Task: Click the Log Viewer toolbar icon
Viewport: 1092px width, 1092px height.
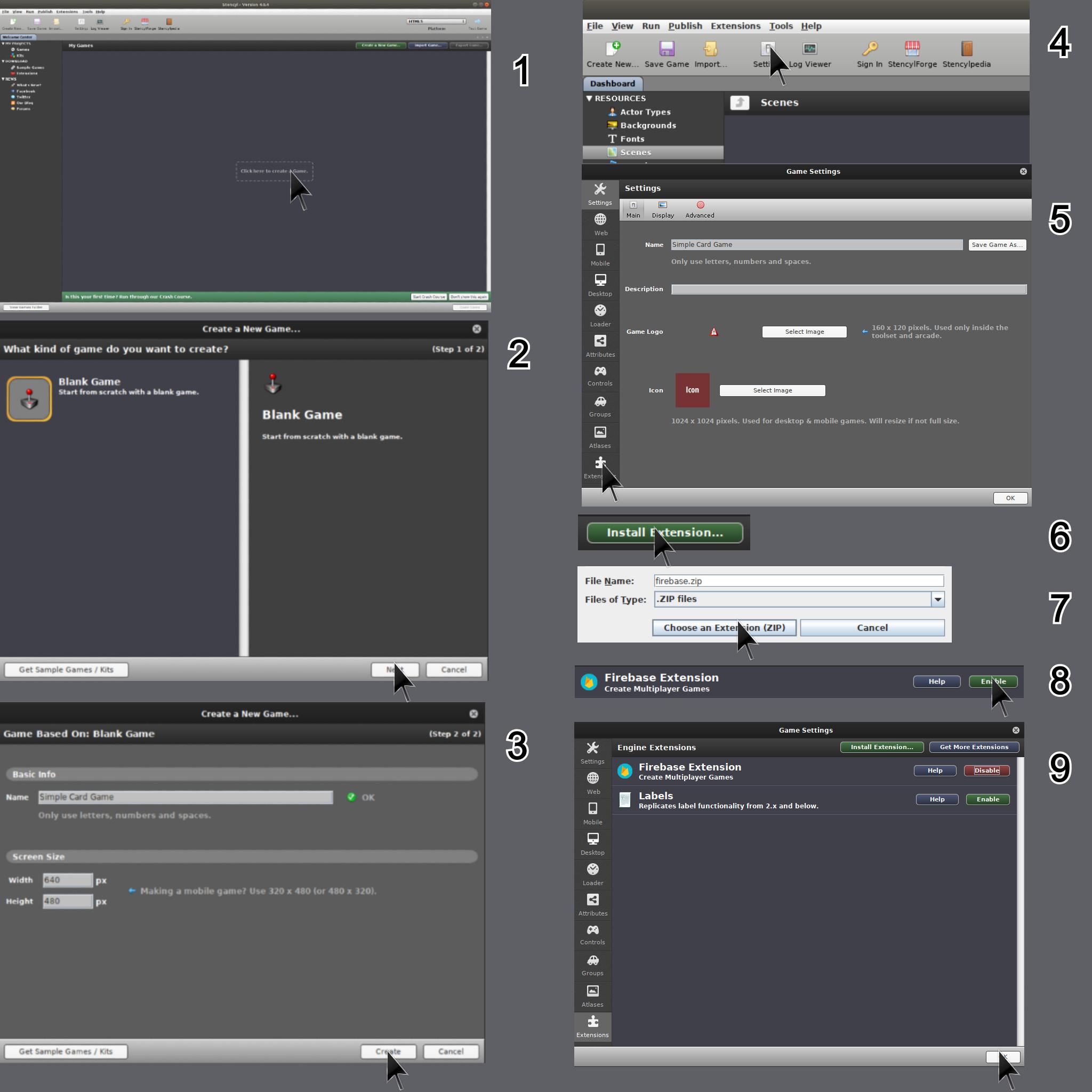Action: pos(809,49)
